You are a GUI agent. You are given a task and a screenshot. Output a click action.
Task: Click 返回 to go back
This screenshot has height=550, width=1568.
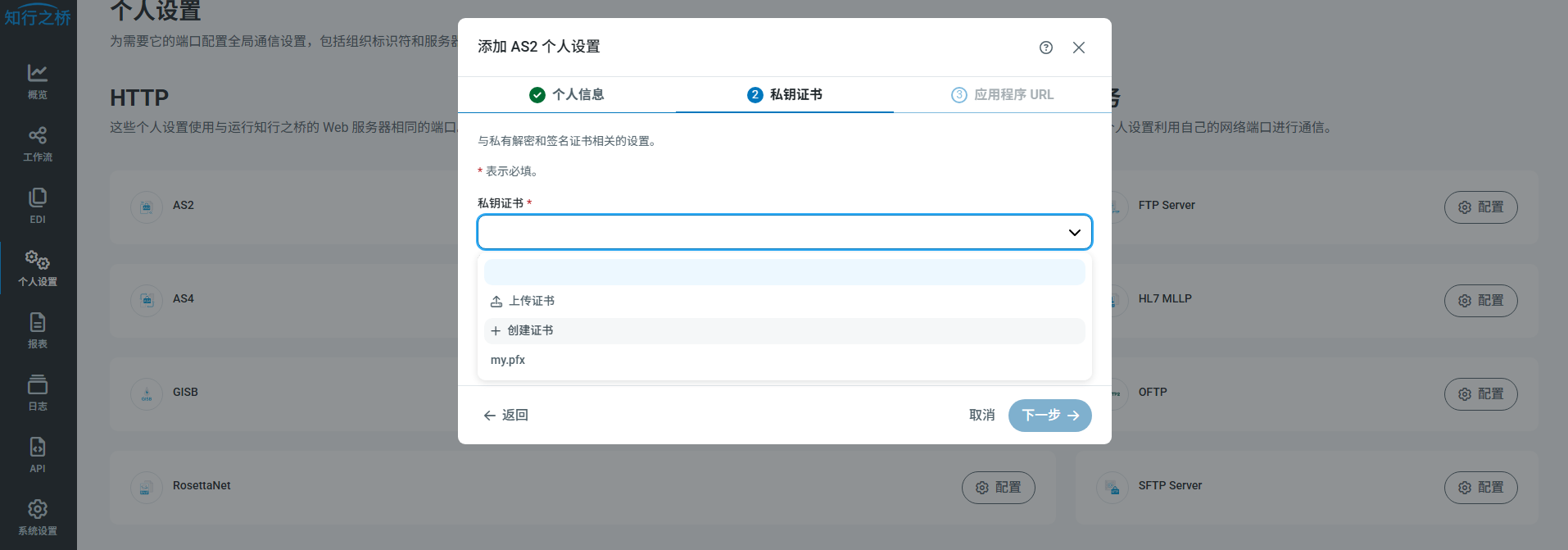pyautogui.click(x=506, y=416)
